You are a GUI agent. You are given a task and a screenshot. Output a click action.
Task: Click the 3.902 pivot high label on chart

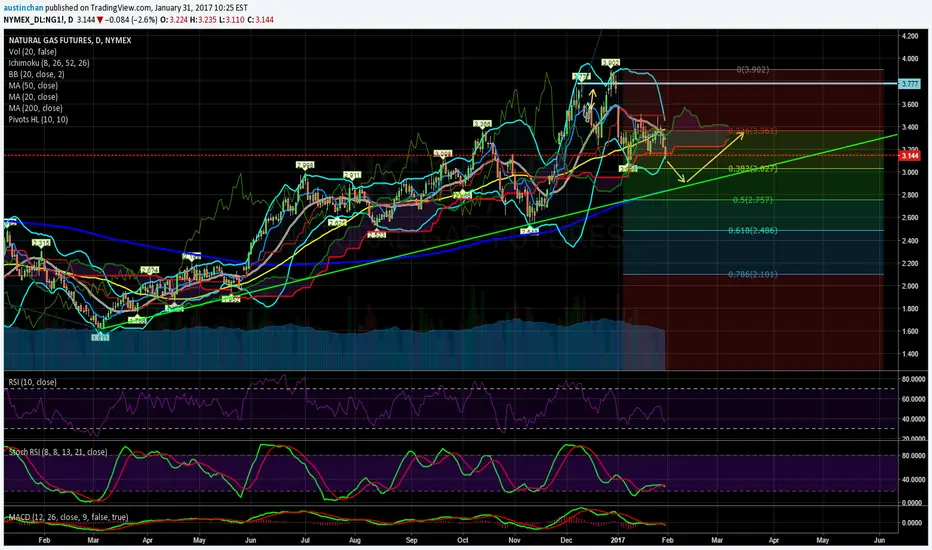point(610,62)
